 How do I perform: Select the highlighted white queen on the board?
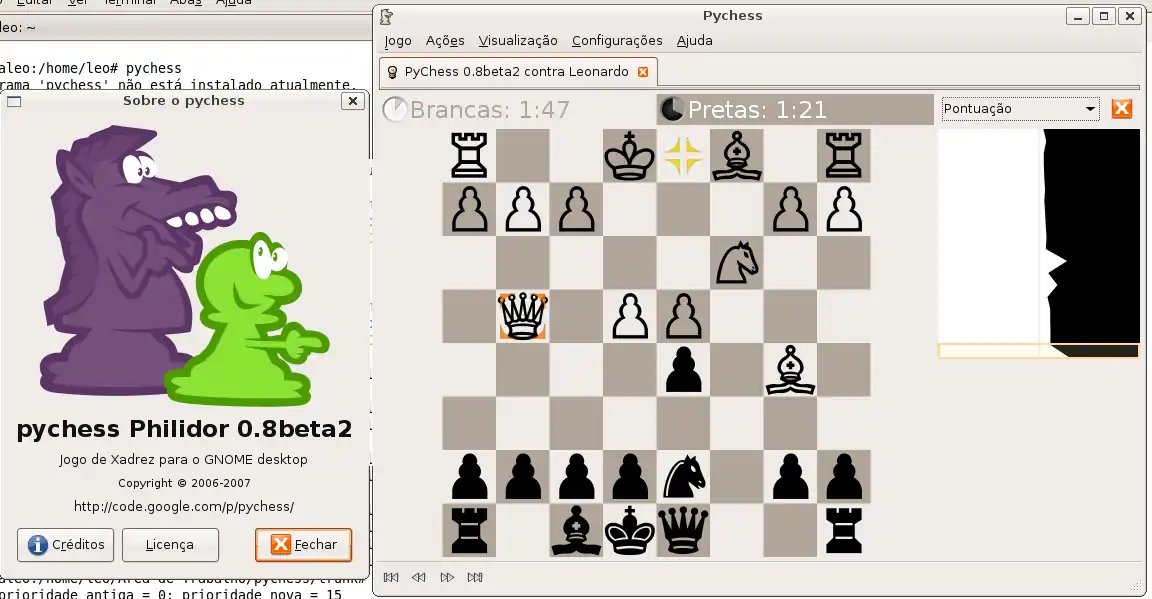tap(522, 316)
